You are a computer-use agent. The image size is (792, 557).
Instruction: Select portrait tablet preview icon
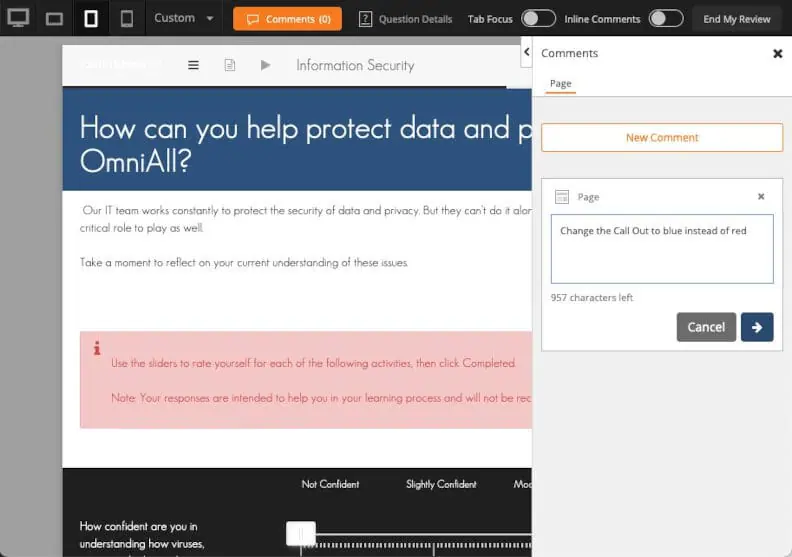point(91,19)
